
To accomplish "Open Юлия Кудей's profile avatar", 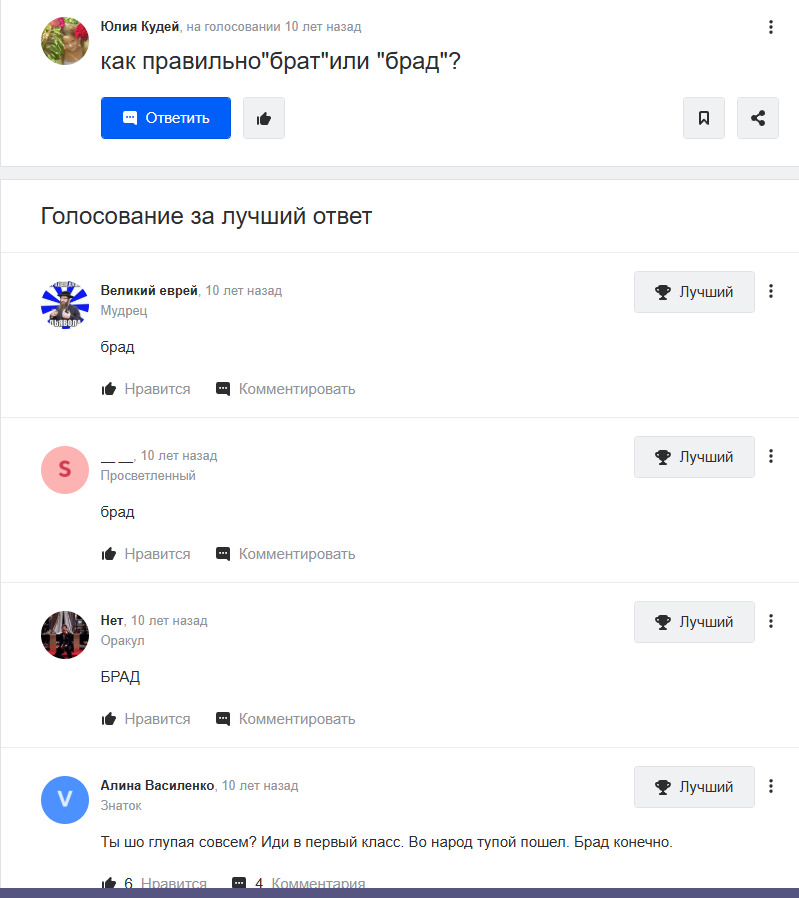I will click(65, 41).
